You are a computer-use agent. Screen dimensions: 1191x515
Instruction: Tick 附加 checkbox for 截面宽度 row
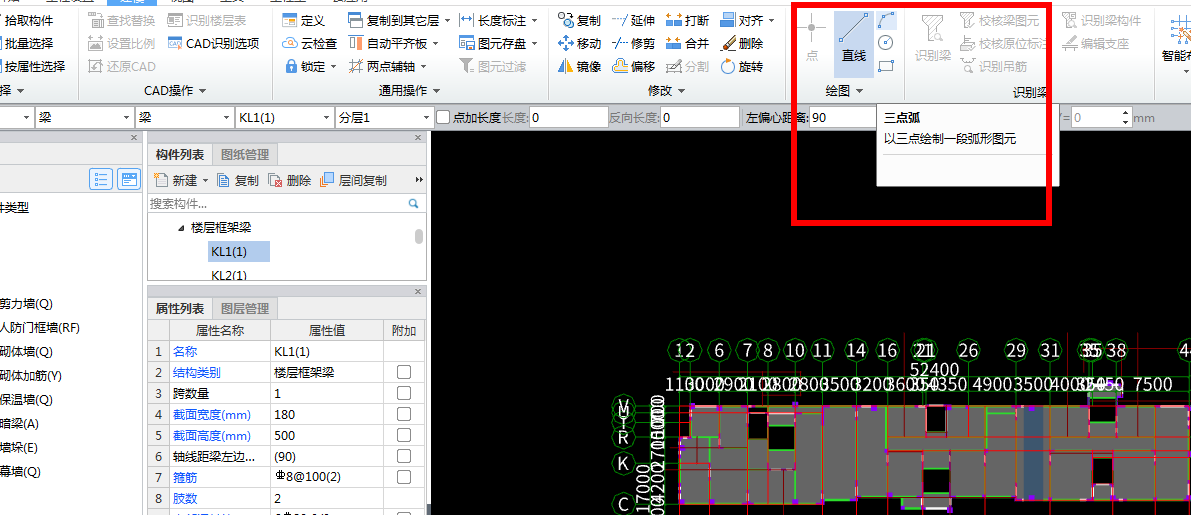[x=404, y=414]
